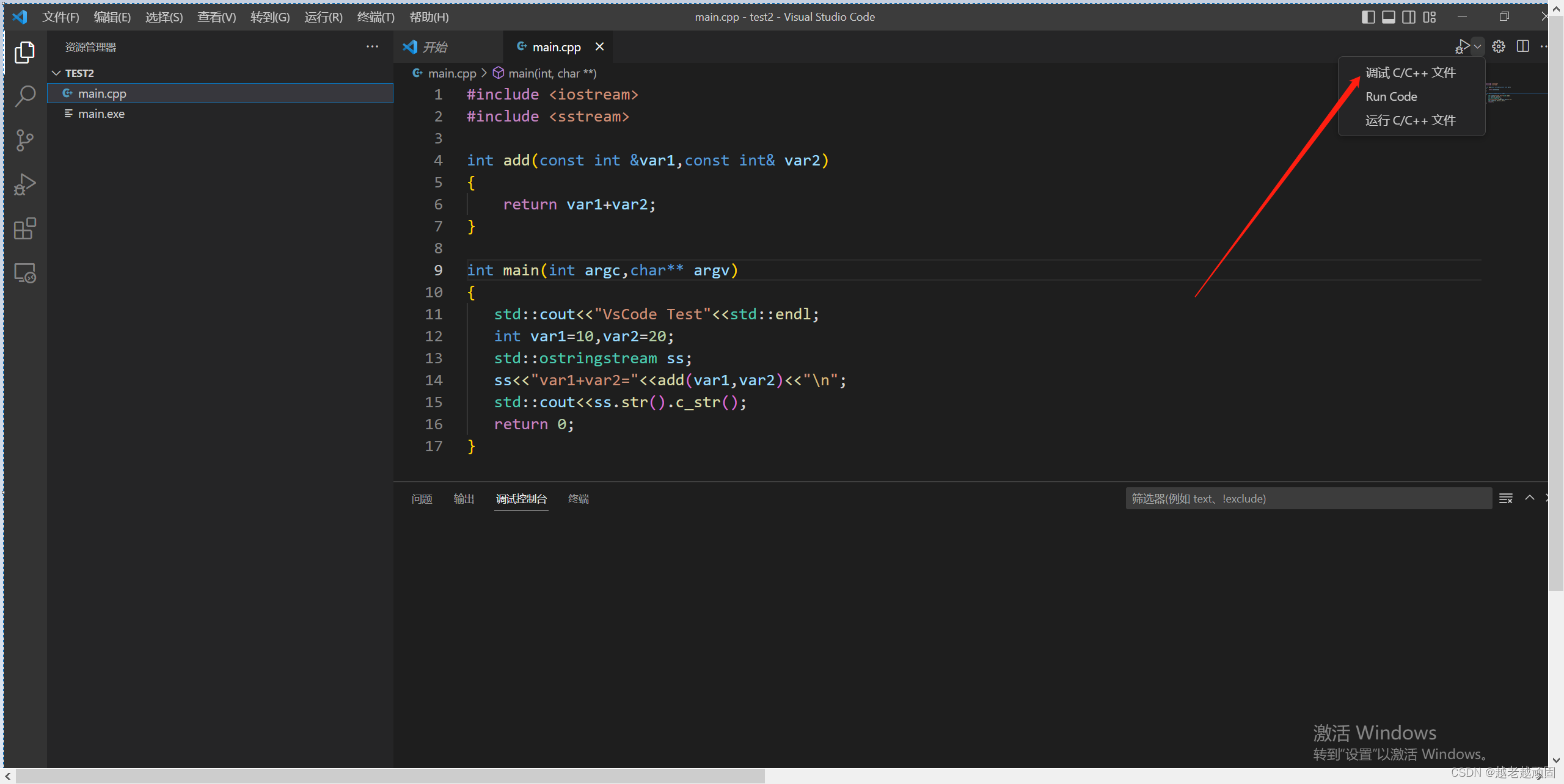Click the '#include <sstream>' code line
Screen dimensions: 1564x784
548,116
